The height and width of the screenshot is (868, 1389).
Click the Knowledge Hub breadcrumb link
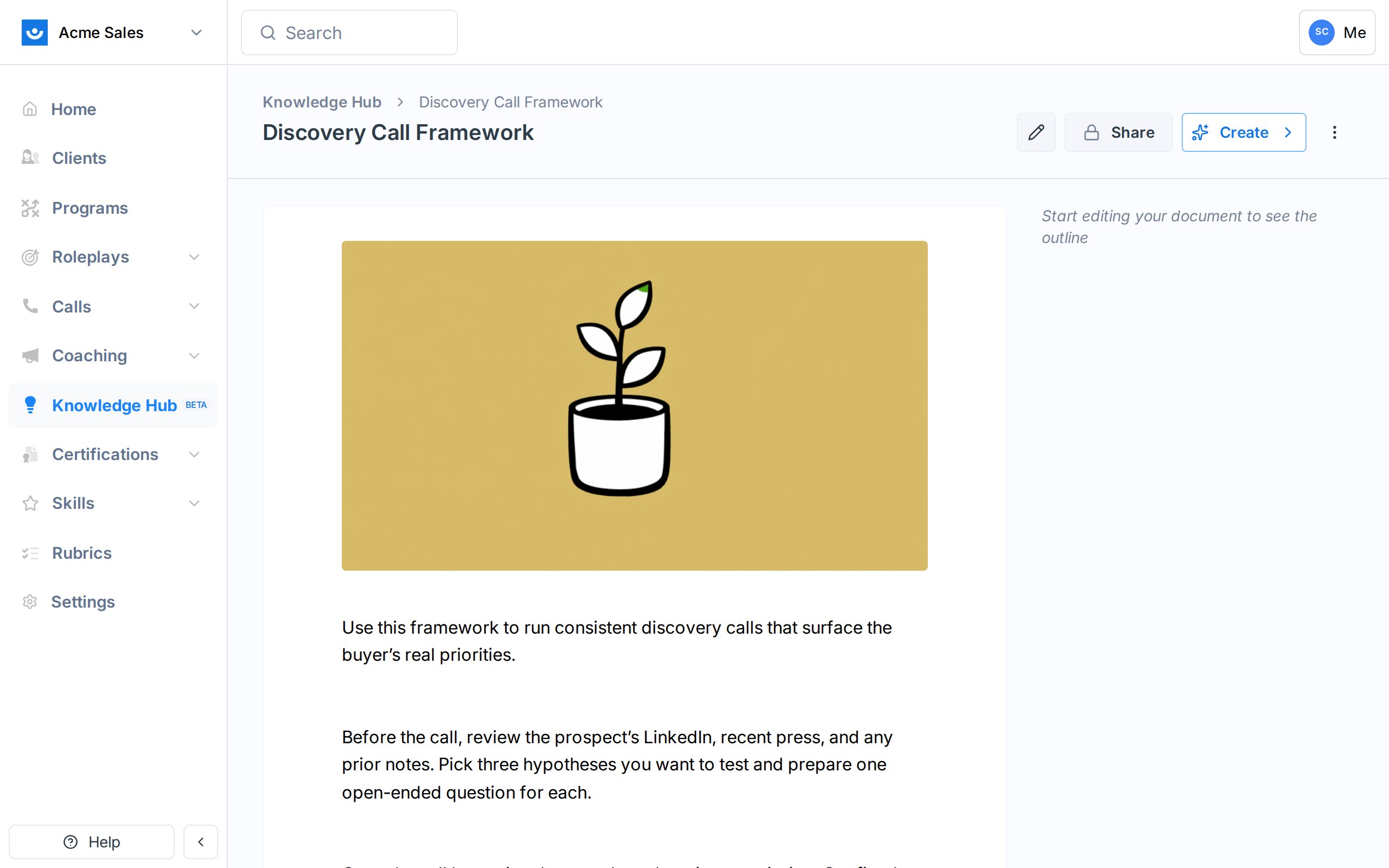(x=322, y=102)
